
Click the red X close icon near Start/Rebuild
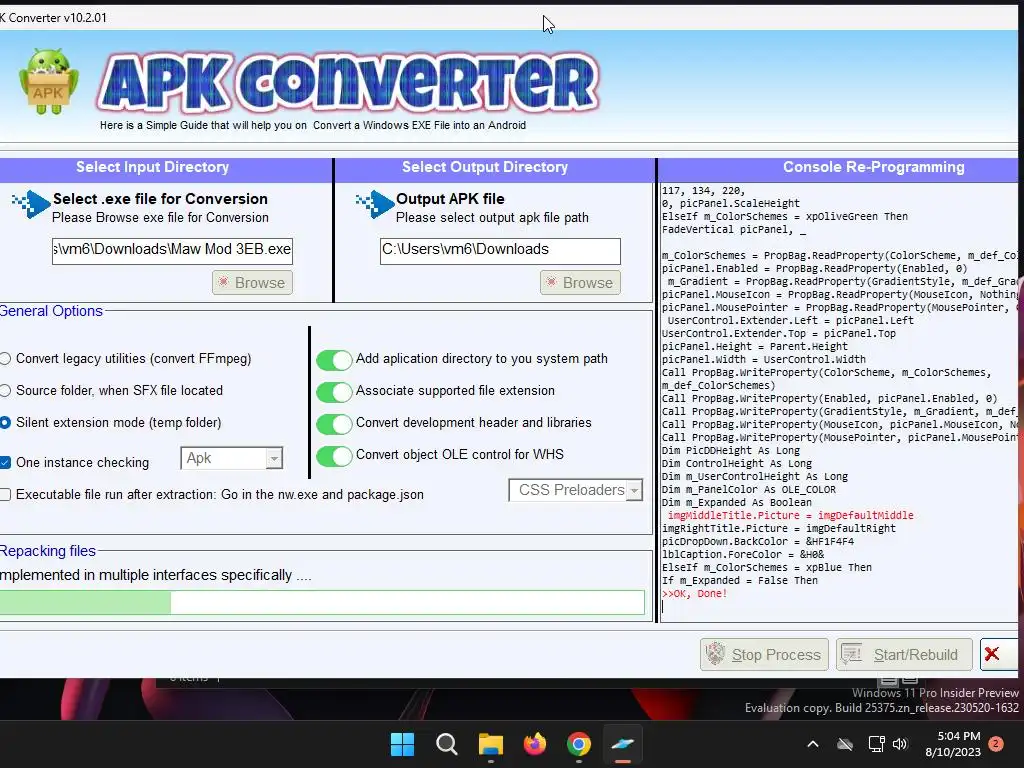click(x=992, y=654)
